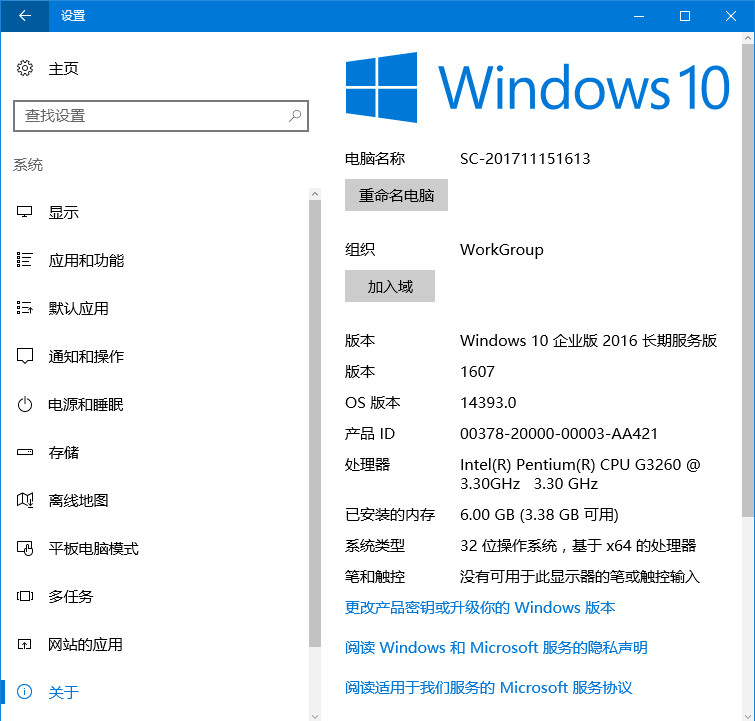The width and height of the screenshot is (755, 721).
Task: Click the sidebar scrollbar thumb
Action: [315, 423]
